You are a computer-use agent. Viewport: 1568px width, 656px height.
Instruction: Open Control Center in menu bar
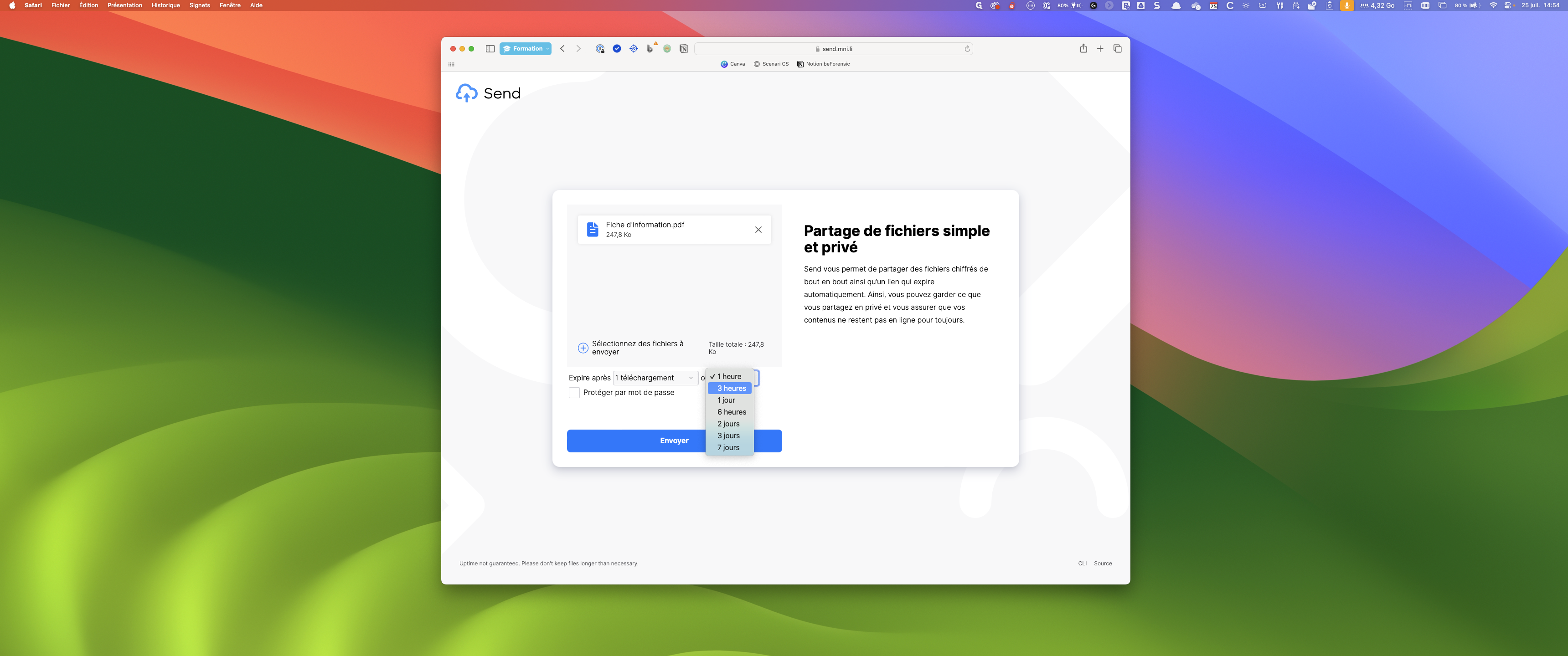click(x=1508, y=5)
